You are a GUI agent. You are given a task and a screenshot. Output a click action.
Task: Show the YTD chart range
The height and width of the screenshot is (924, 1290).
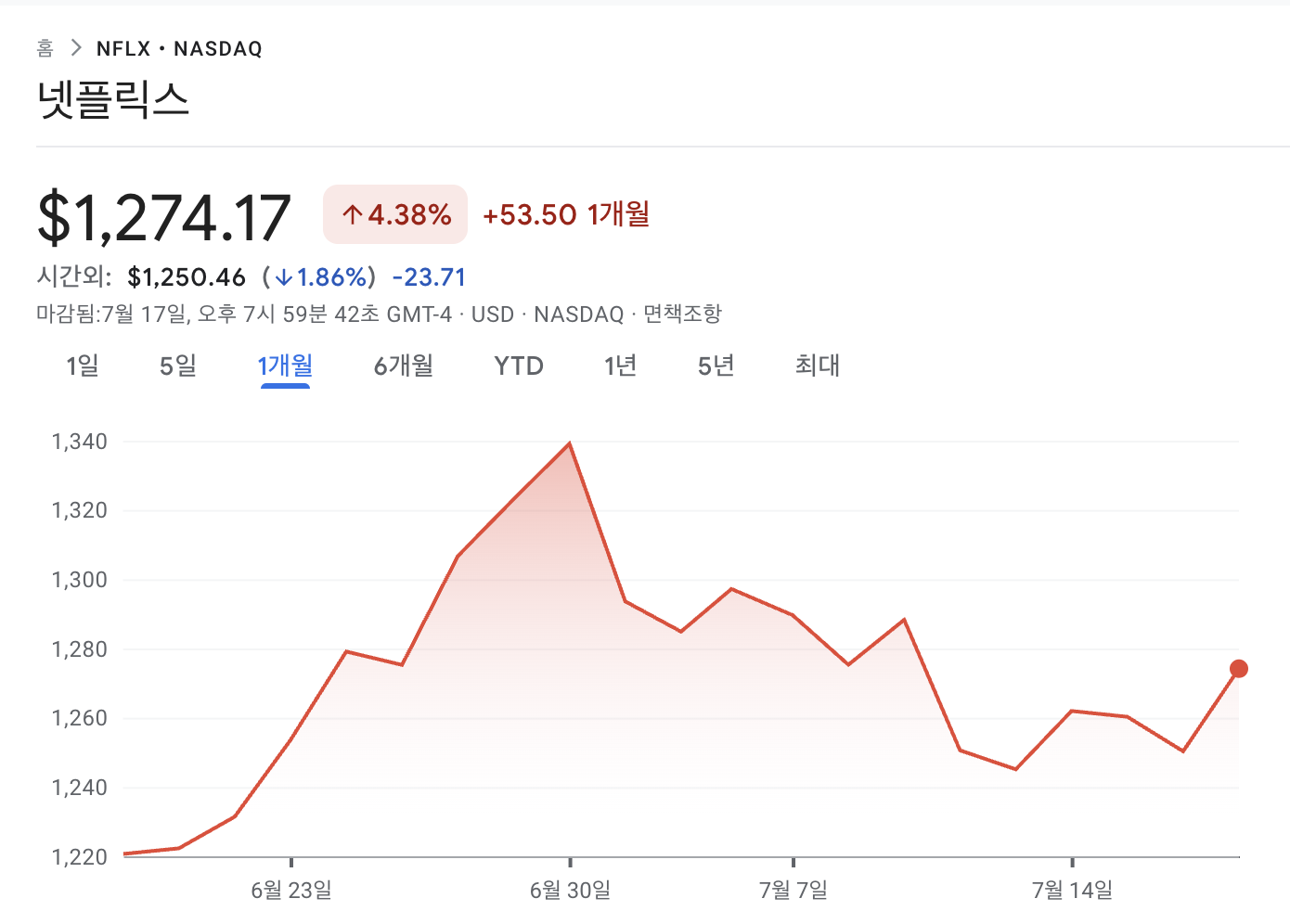(x=519, y=366)
